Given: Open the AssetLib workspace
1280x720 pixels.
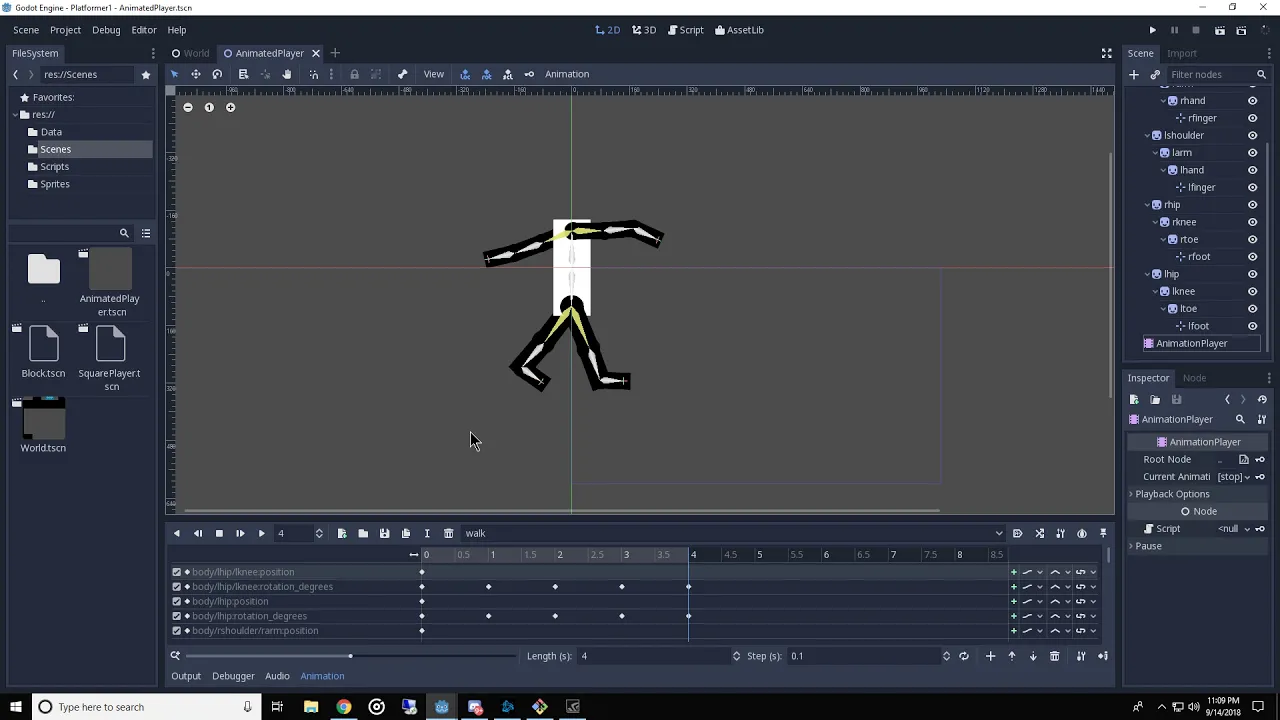Looking at the screenshot, I should pyautogui.click(x=739, y=30).
